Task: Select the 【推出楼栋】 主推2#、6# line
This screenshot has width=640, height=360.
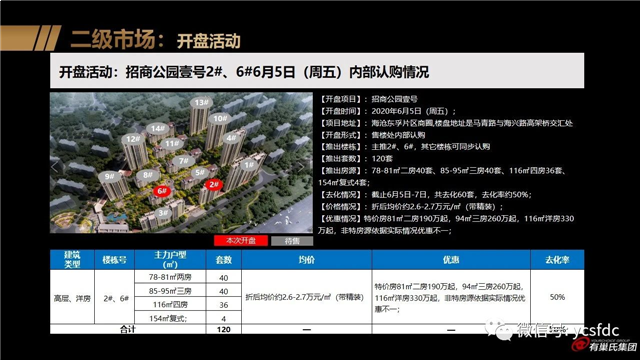Action: [404, 147]
